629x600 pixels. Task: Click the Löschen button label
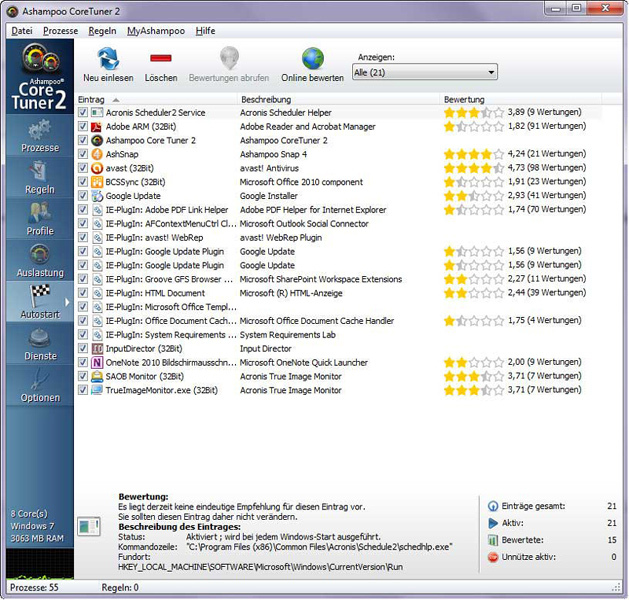tap(161, 78)
